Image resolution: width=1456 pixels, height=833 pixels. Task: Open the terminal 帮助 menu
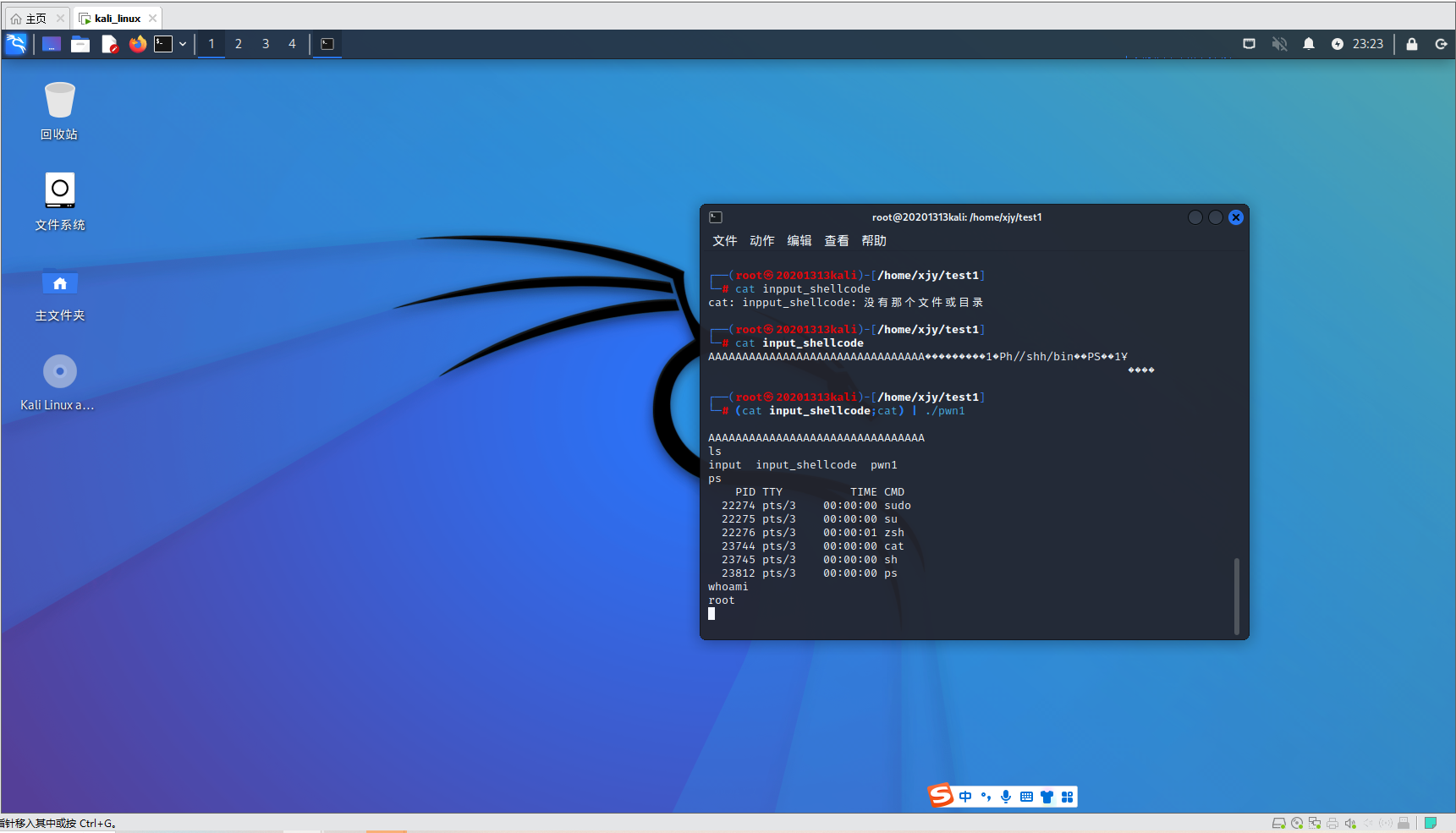point(874,241)
